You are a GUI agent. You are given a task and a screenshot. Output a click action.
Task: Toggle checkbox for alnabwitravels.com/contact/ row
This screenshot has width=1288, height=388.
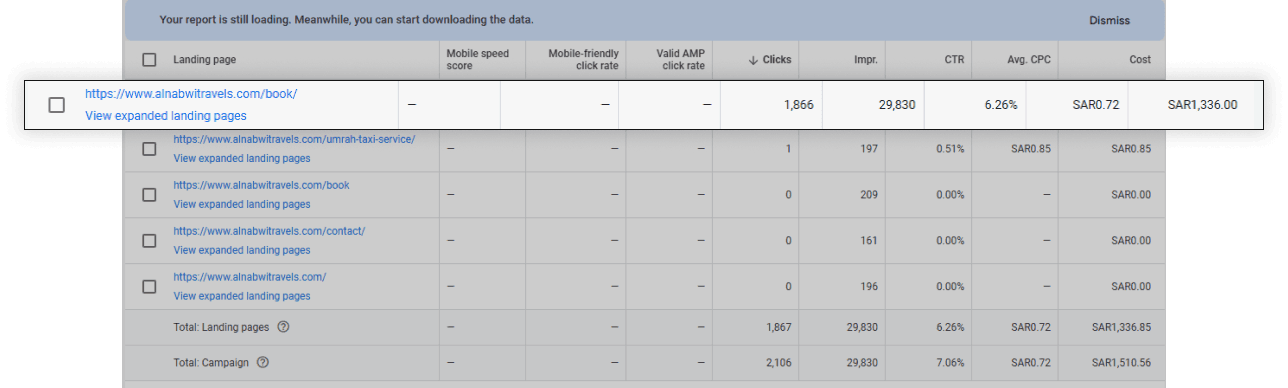pos(149,241)
